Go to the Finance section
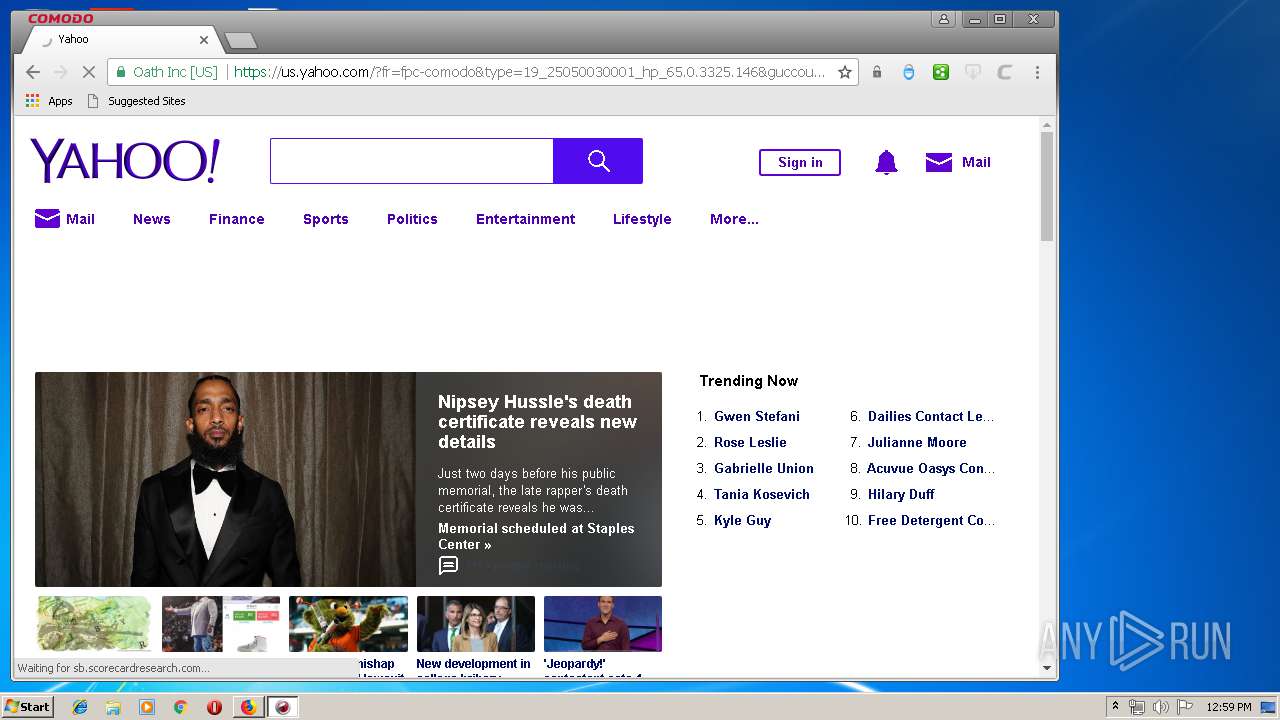 [x=237, y=219]
